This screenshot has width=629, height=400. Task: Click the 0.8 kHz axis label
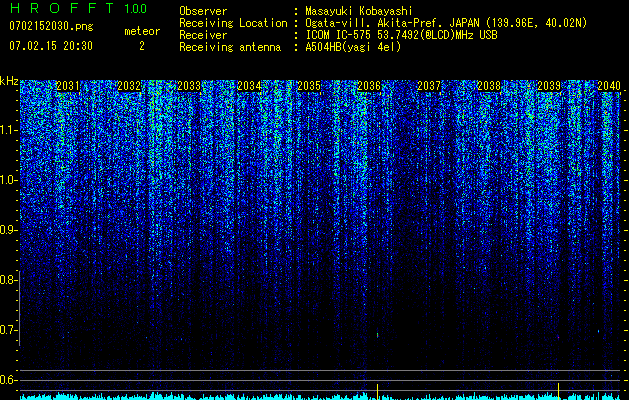point(8,280)
